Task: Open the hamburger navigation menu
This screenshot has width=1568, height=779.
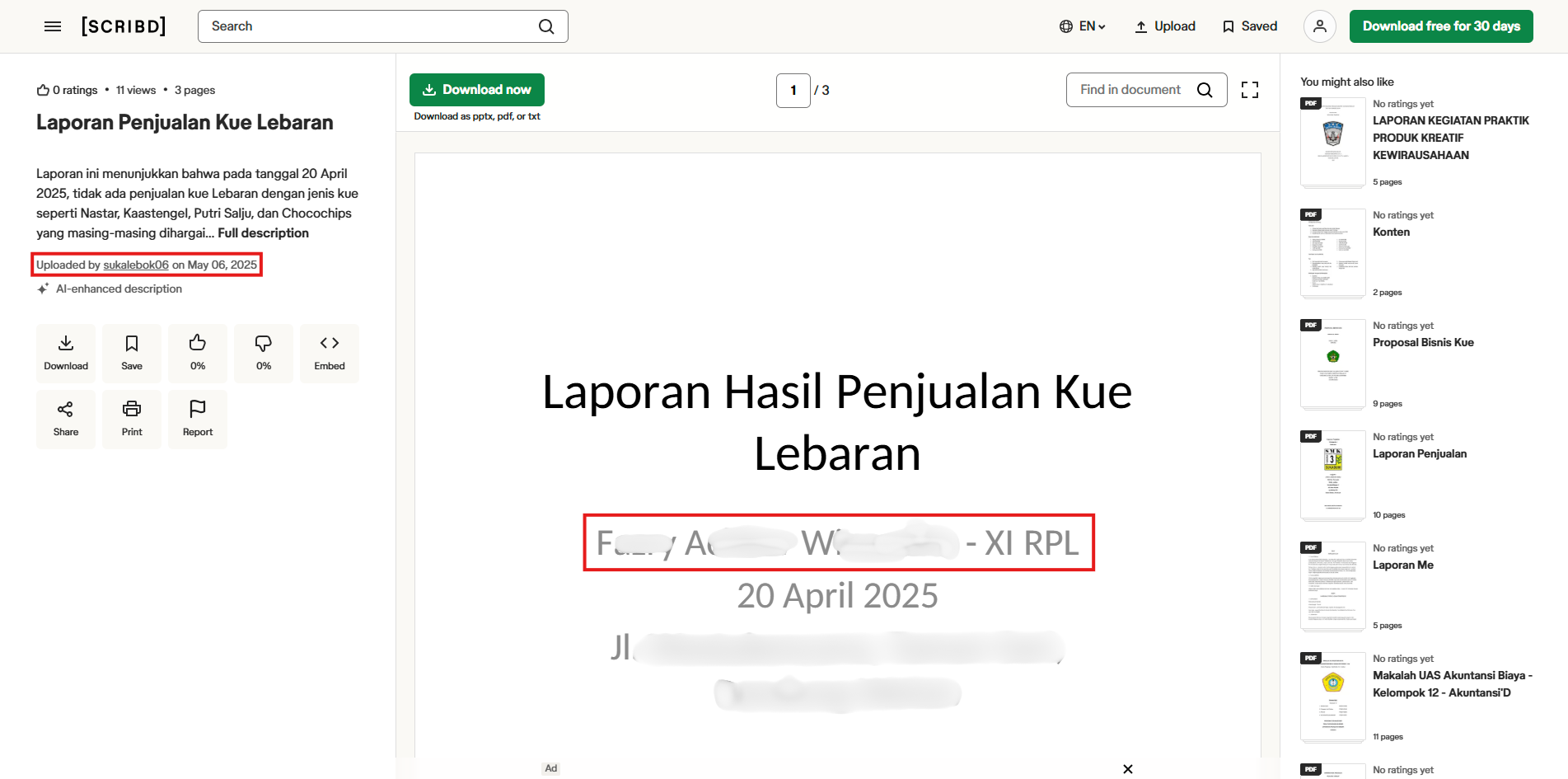Action: [x=53, y=26]
